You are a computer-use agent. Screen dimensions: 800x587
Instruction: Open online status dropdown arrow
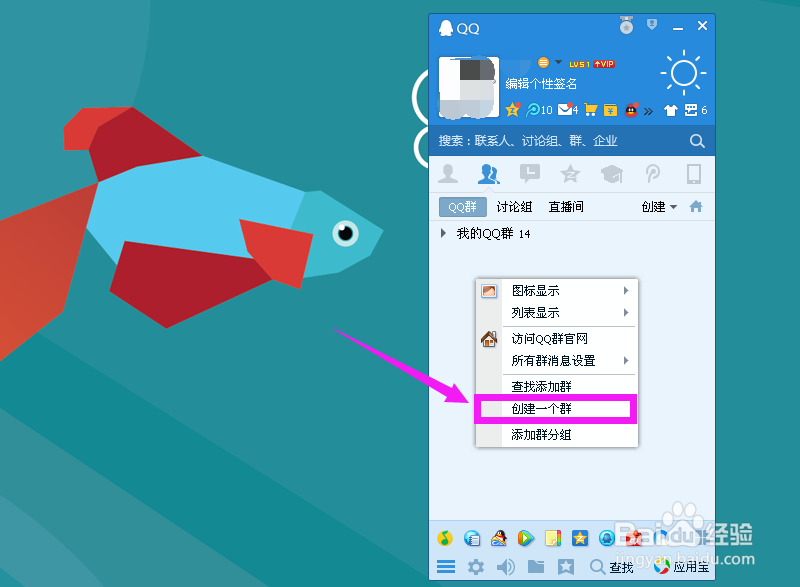(559, 62)
